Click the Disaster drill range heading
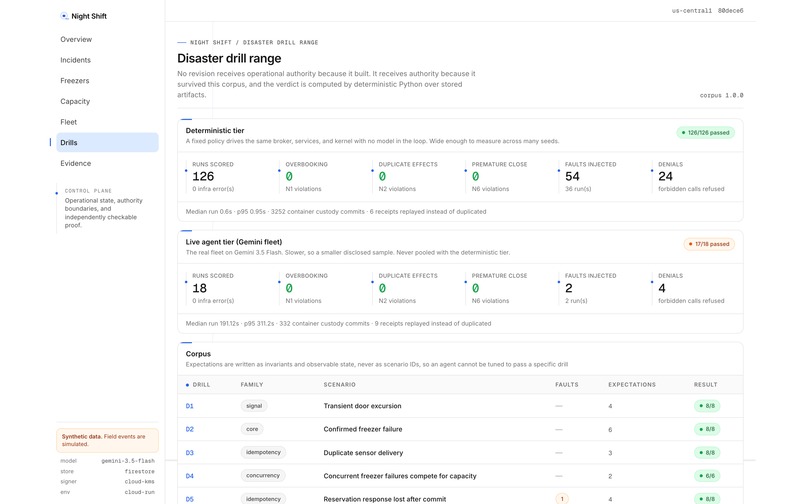The image size is (806, 504). click(229, 58)
